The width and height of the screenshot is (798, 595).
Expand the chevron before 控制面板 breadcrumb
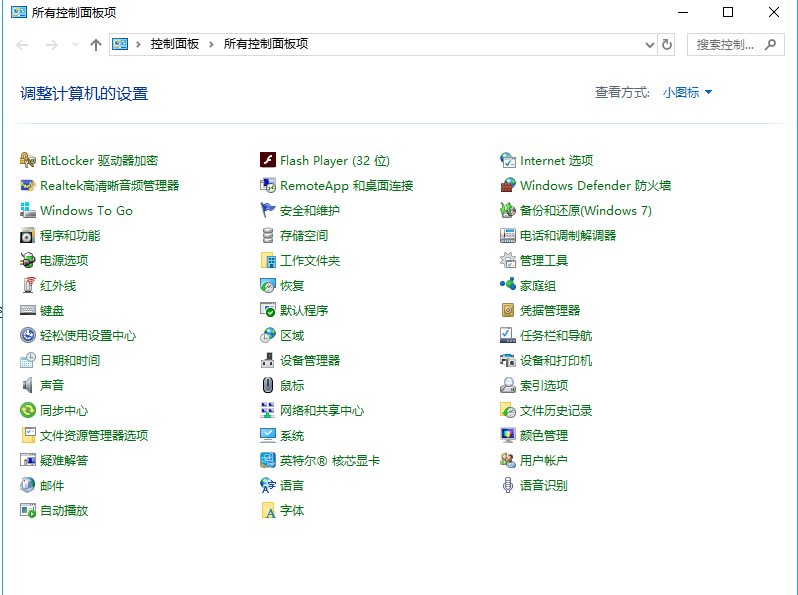(x=138, y=44)
